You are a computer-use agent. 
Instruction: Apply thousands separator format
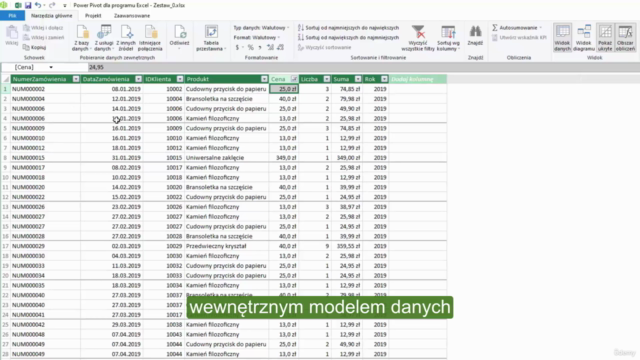(x=260, y=47)
